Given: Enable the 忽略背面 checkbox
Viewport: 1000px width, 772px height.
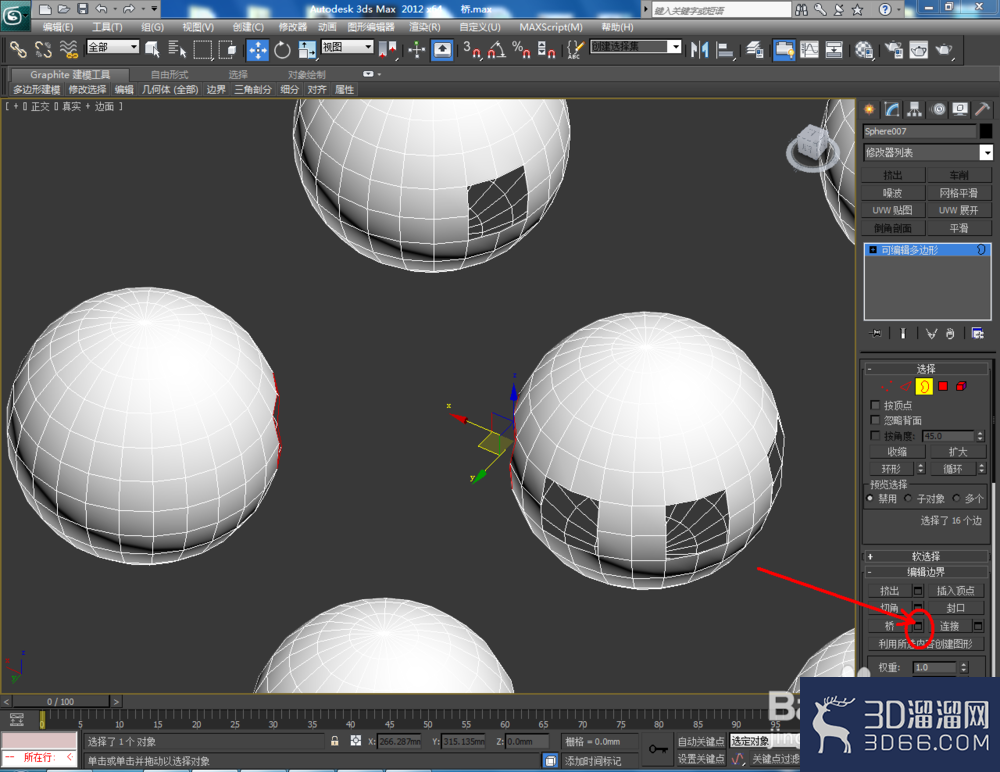Looking at the screenshot, I should 875,420.
